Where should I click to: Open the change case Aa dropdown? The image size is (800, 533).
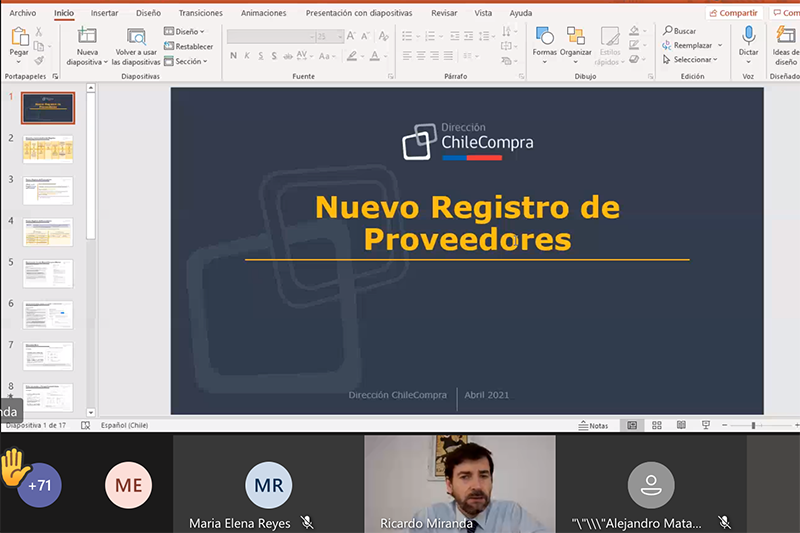(327, 56)
